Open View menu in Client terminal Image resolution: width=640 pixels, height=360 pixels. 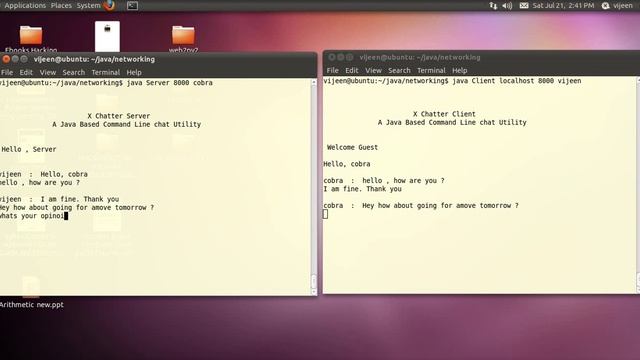[373, 70]
